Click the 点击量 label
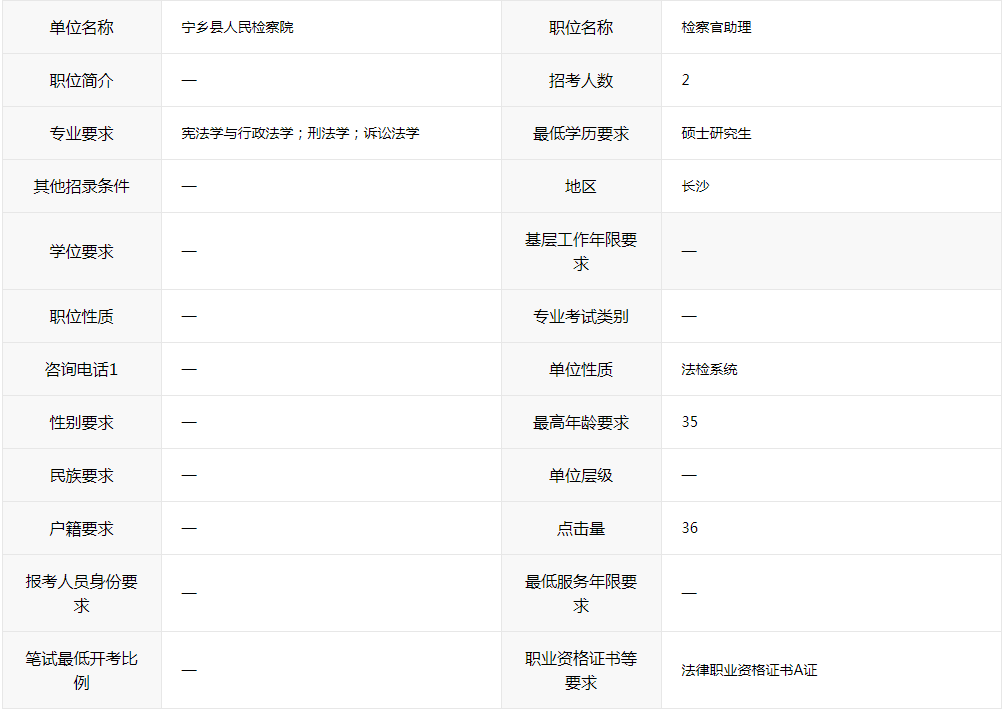Screen dimensions: 1002x709 point(581,529)
